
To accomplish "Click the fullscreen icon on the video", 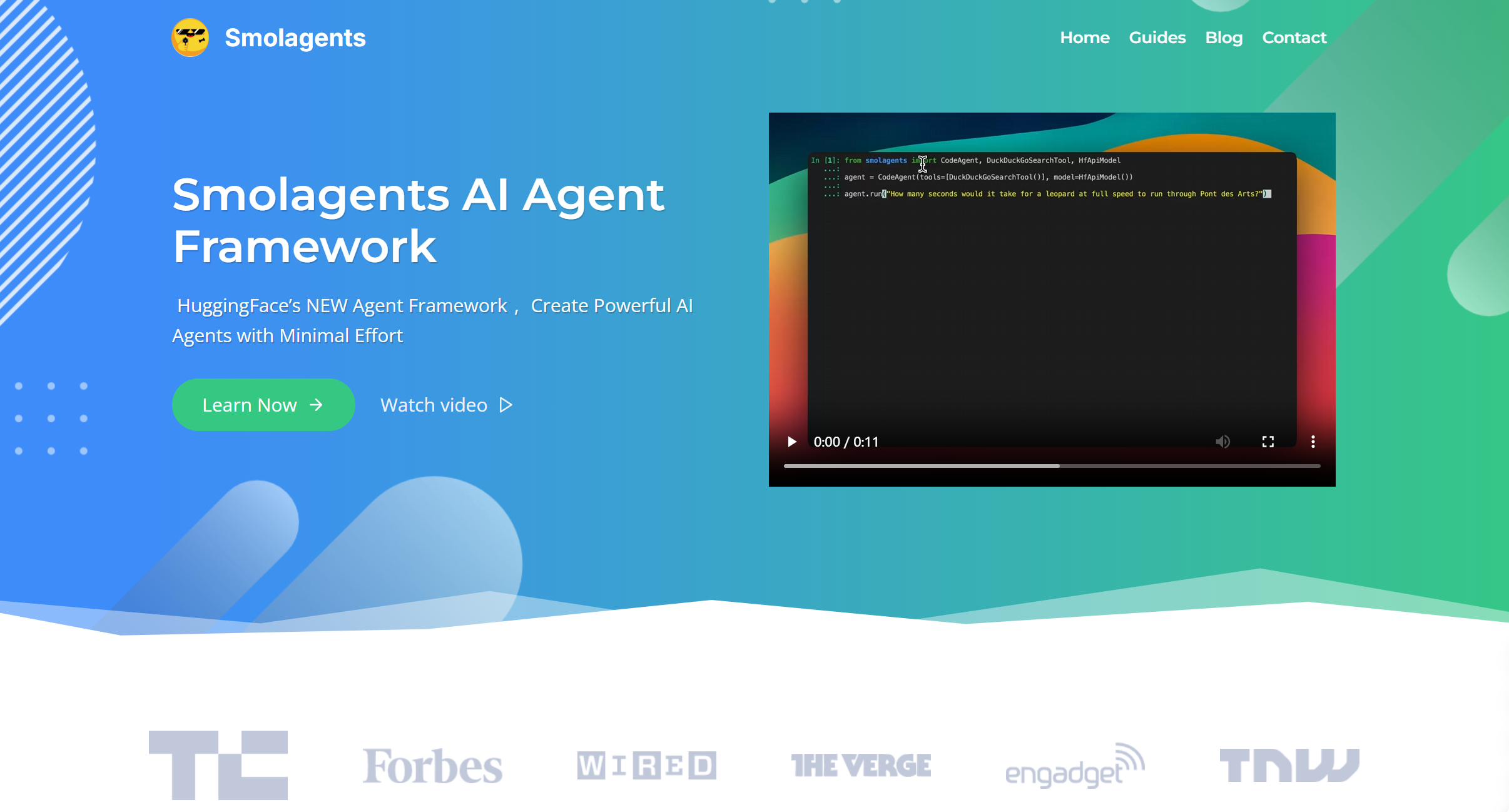I will click(x=1268, y=441).
